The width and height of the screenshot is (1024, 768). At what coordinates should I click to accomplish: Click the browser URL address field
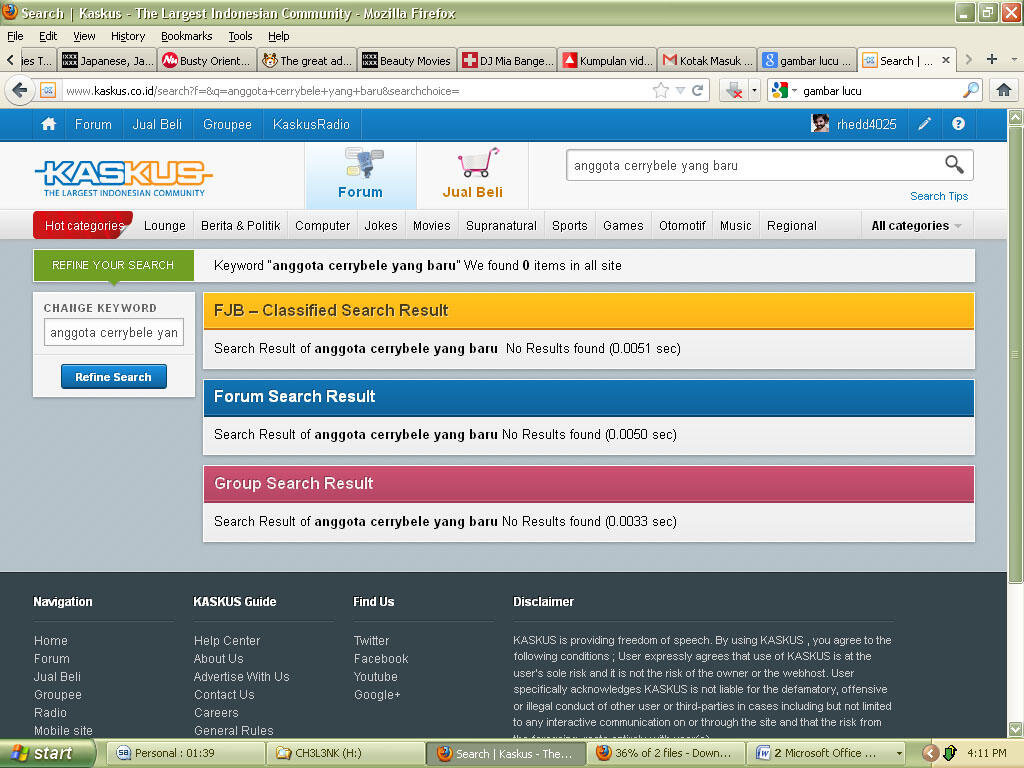[356, 91]
